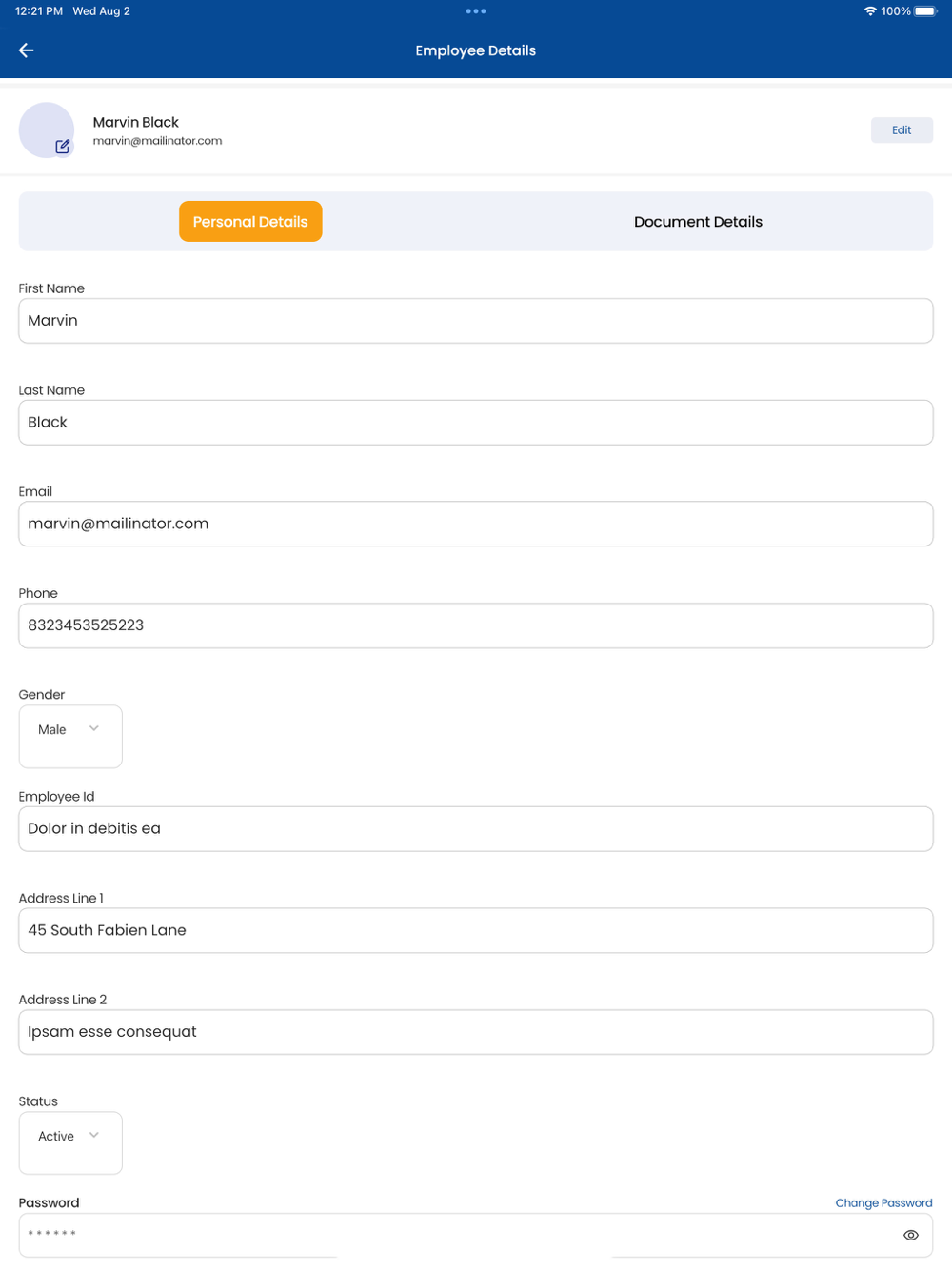The image size is (952, 1270).
Task: Tap the edit profile photo icon
Action: tap(63, 147)
